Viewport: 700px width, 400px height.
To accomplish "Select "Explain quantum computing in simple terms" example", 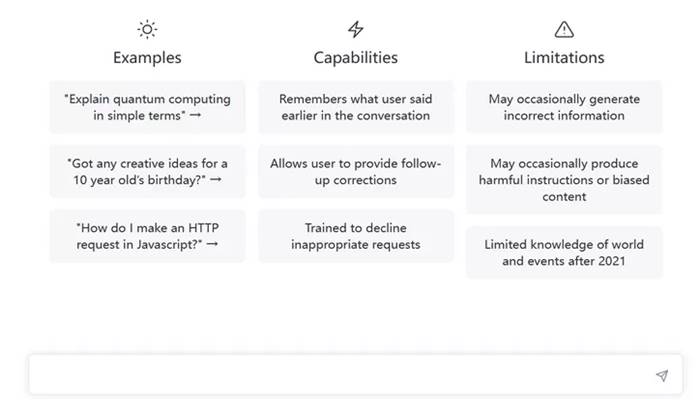I will pyautogui.click(x=147, y=107).
